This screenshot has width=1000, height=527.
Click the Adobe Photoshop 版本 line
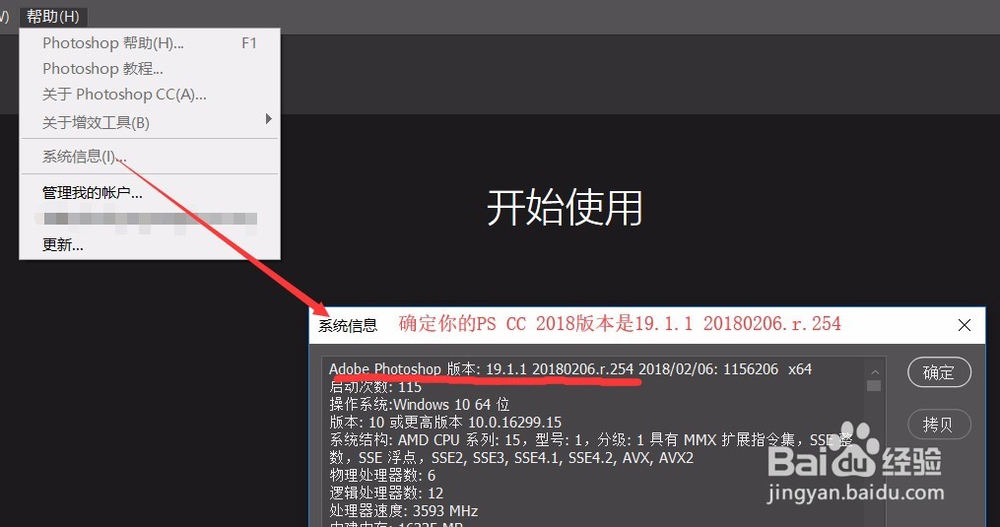[570, 369]
